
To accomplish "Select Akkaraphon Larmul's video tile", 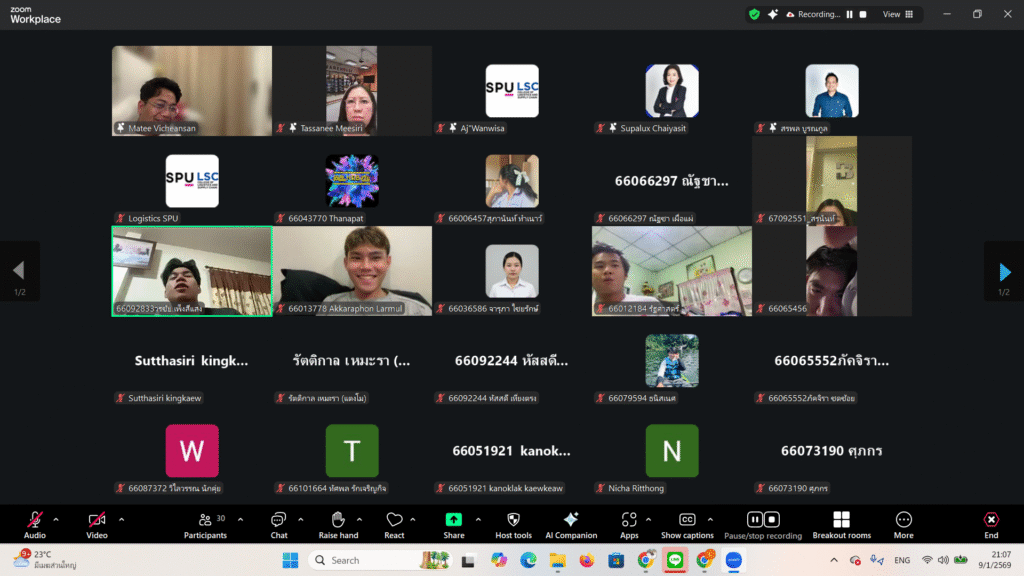I will coord(352,270).
